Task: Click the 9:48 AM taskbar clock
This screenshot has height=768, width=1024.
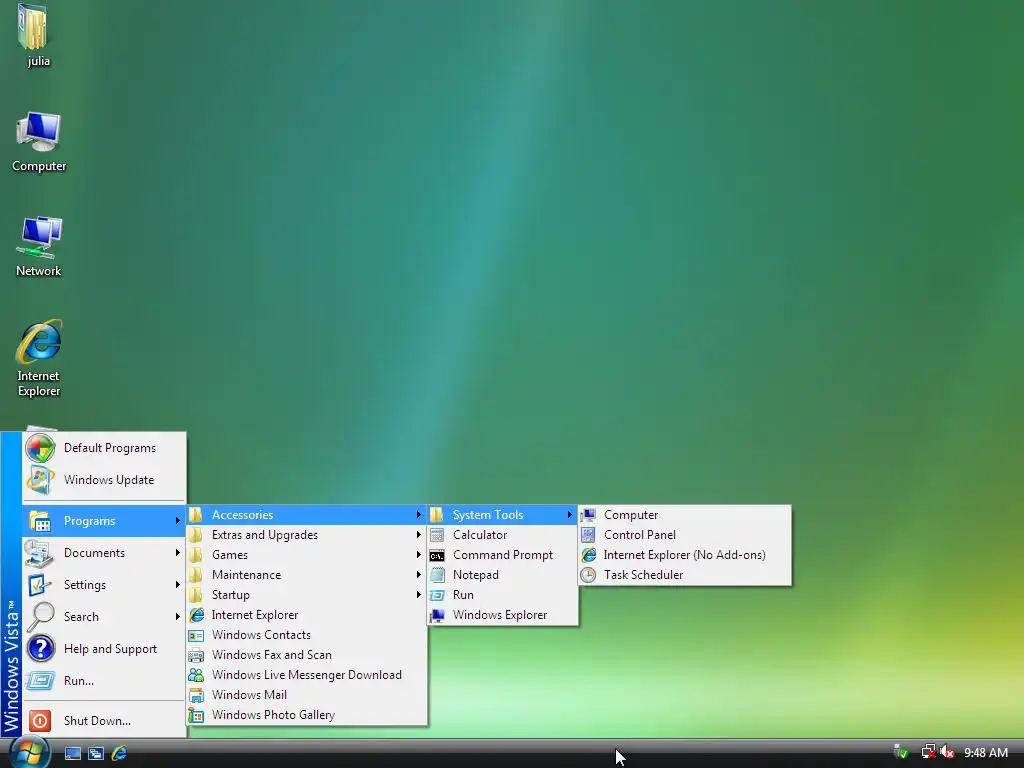Action: click(985, 753)
